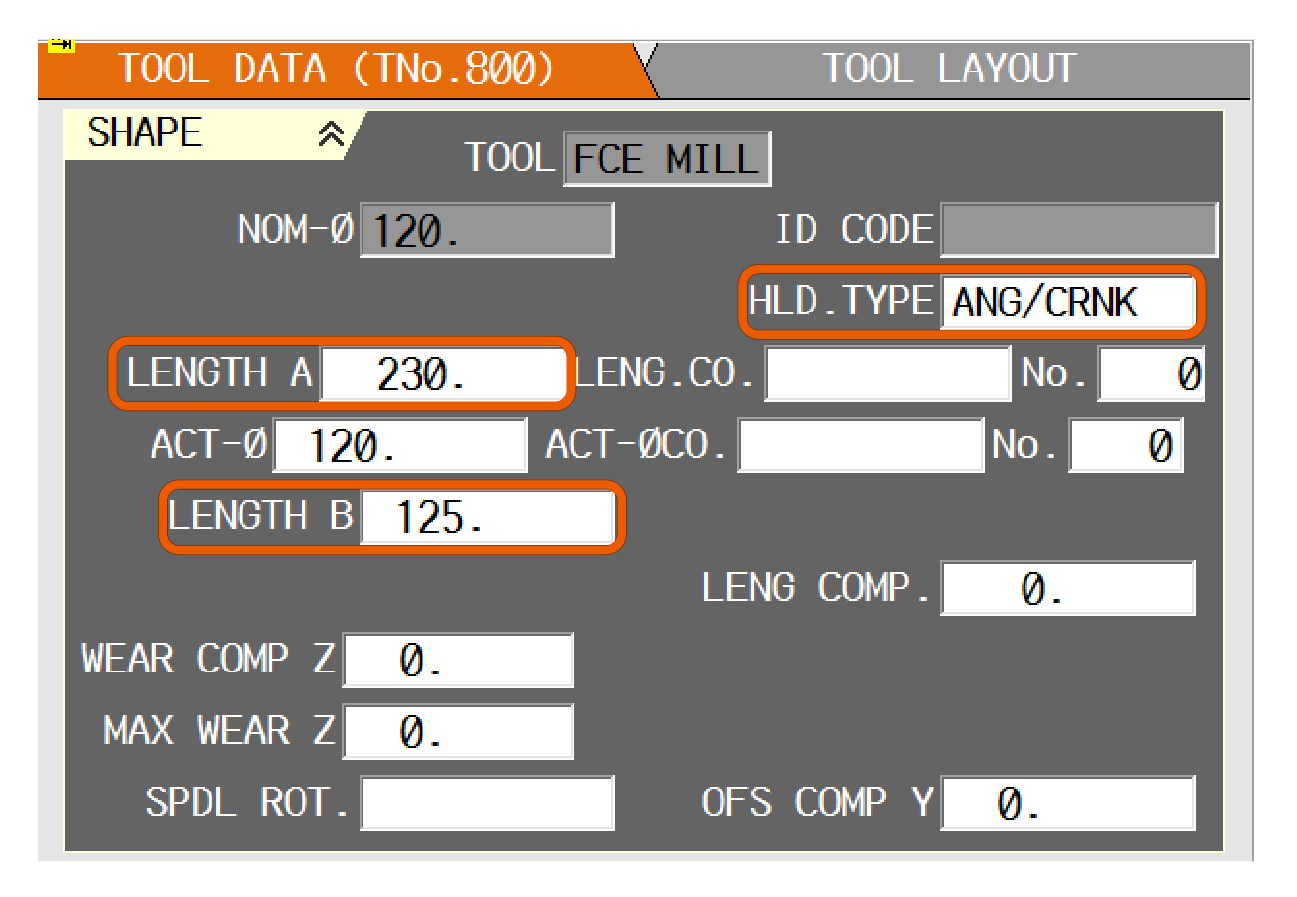The image size is (1297, 897).
Task: Click the yellow pin icon at top-left
Action: 61,45
